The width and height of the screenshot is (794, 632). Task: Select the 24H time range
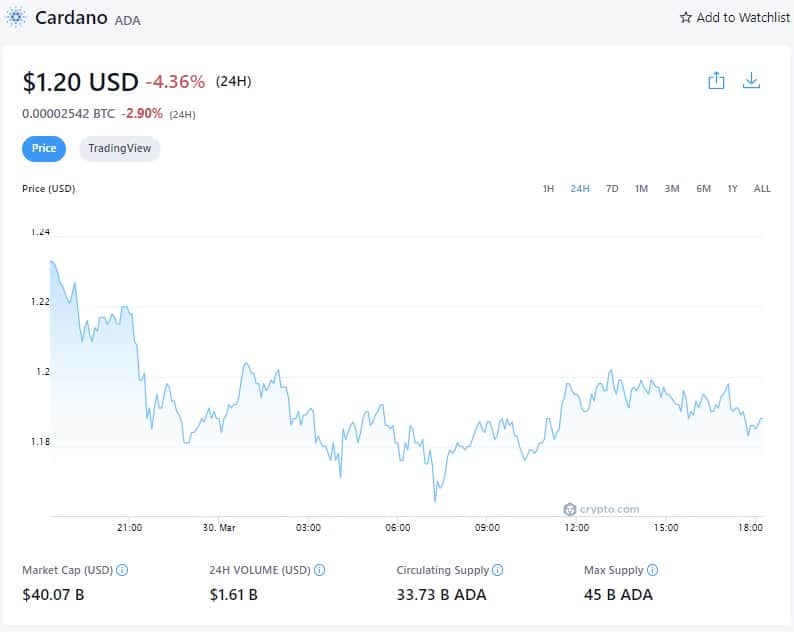click(580, 189)
